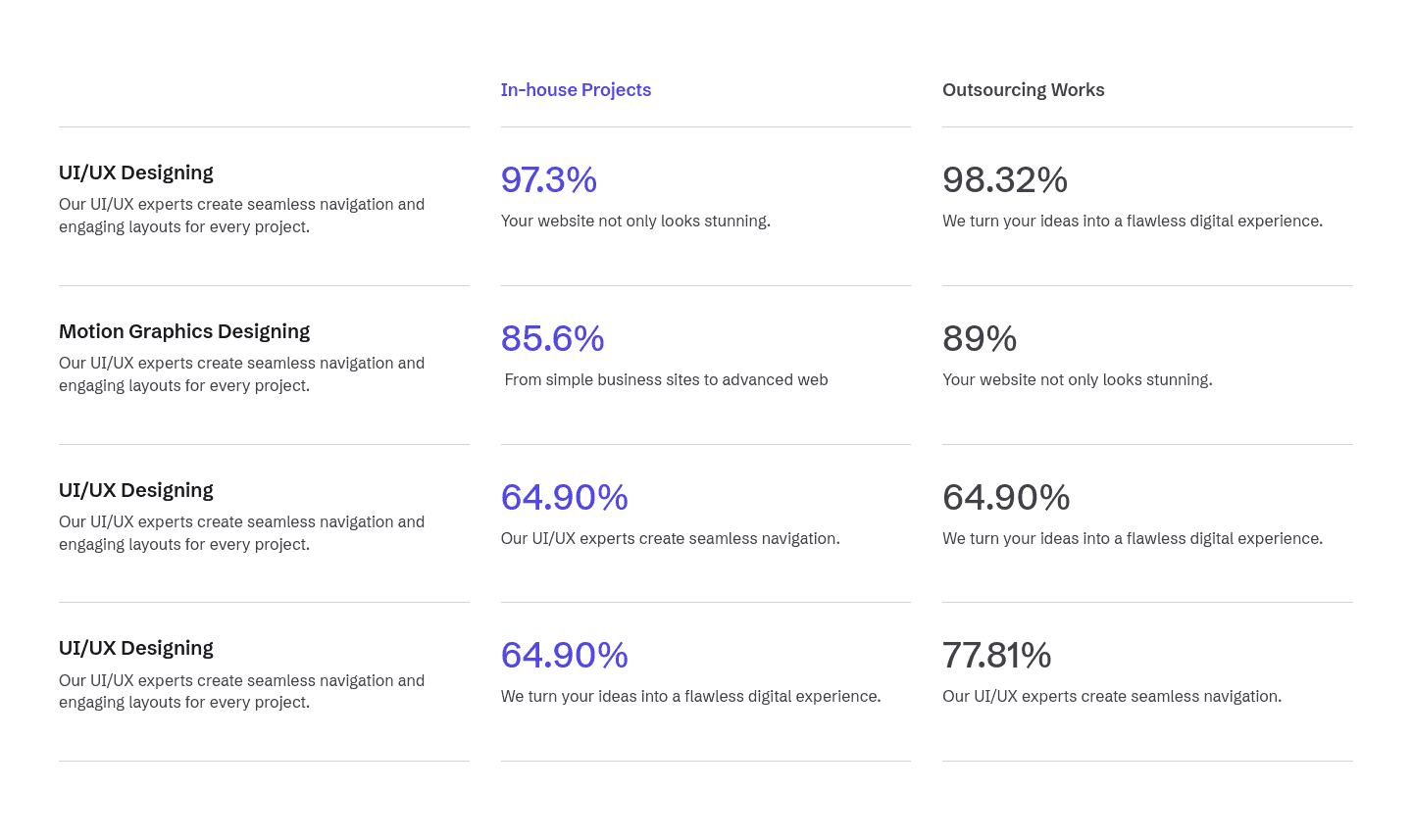
Task: Click the blue 85.6% figure
Action: 552,339
